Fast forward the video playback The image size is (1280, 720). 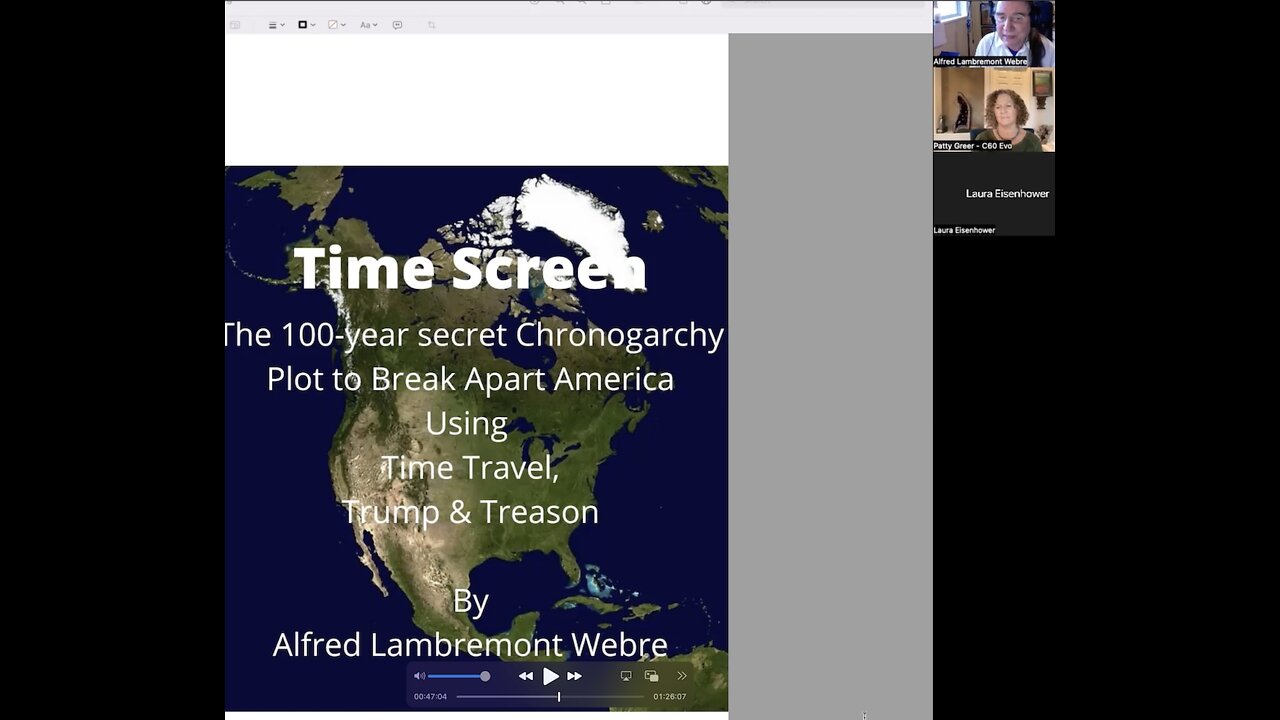[x=574, y=676]
